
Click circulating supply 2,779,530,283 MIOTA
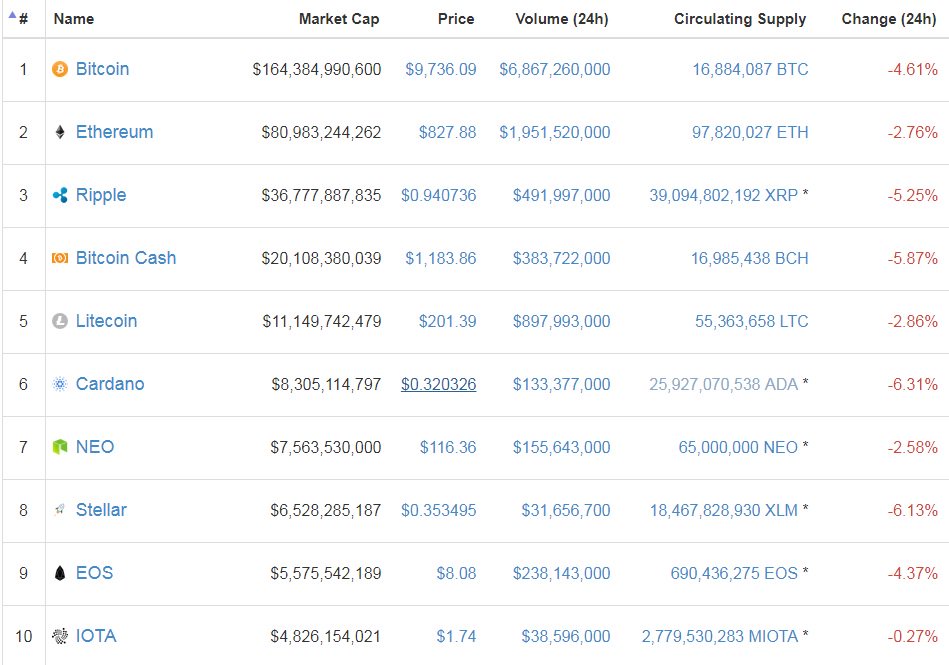pos(720,636)
